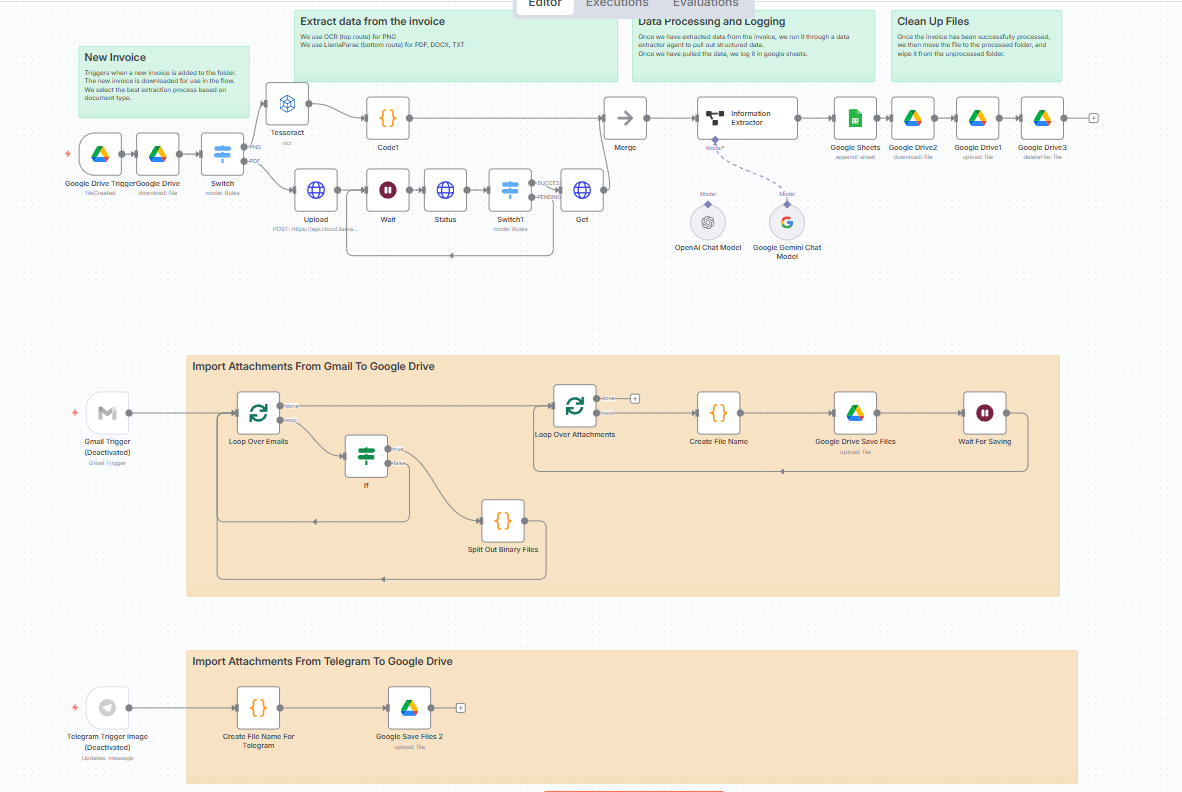This screenshot has width=1182, height=792.
Task: Select the Google Gemini Chat Model node
Action: (x=786, y=222)
